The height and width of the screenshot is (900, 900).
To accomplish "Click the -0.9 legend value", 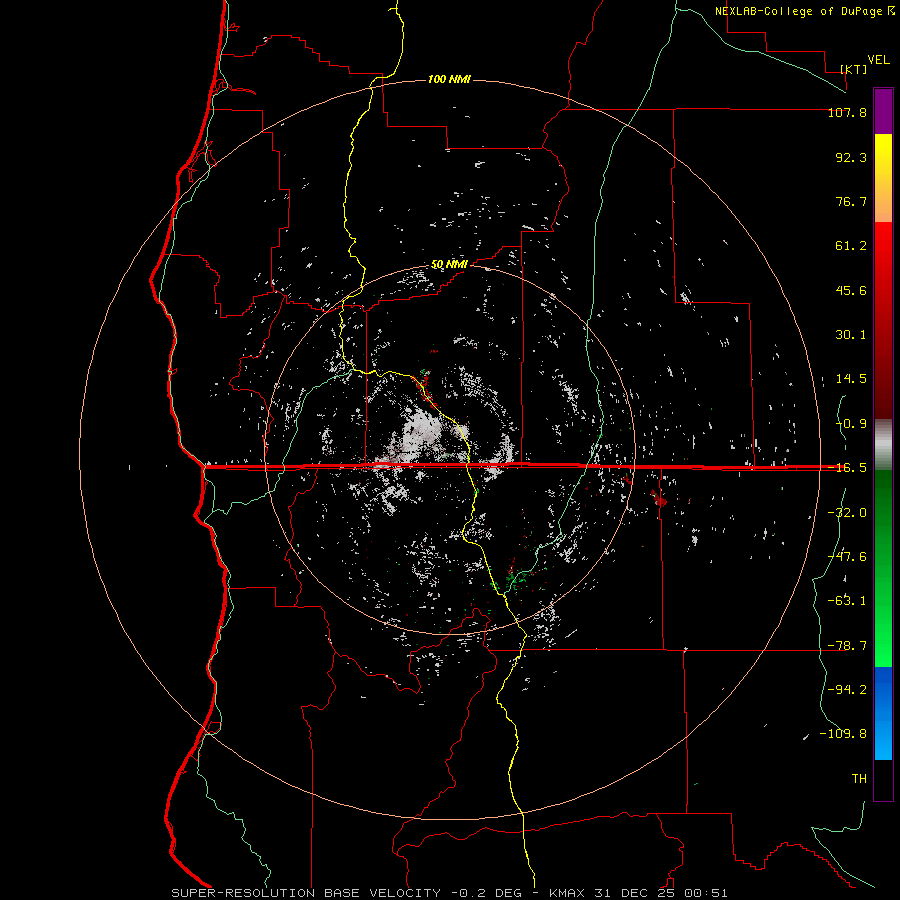I will [851, 424].
